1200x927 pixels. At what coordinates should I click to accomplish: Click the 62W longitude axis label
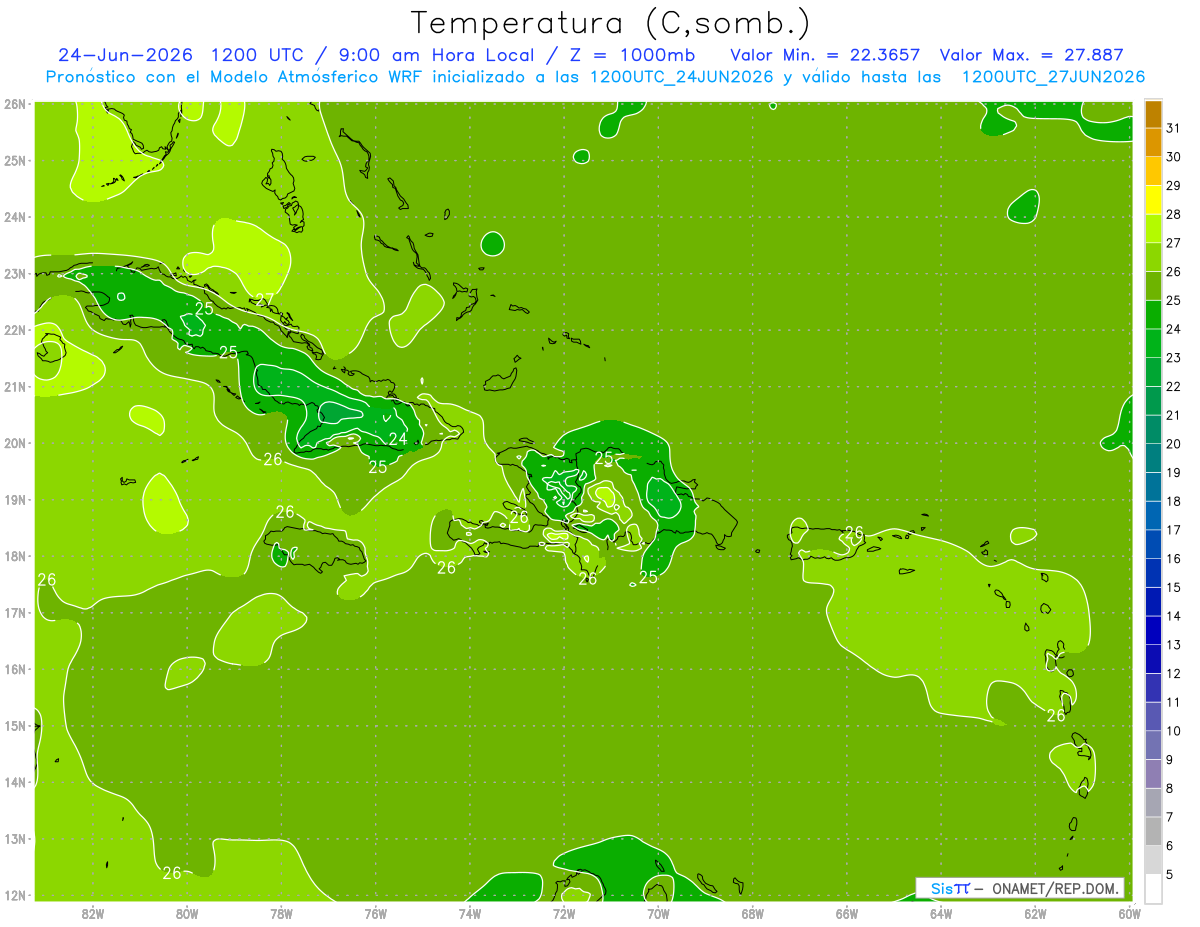point(1035,913)
